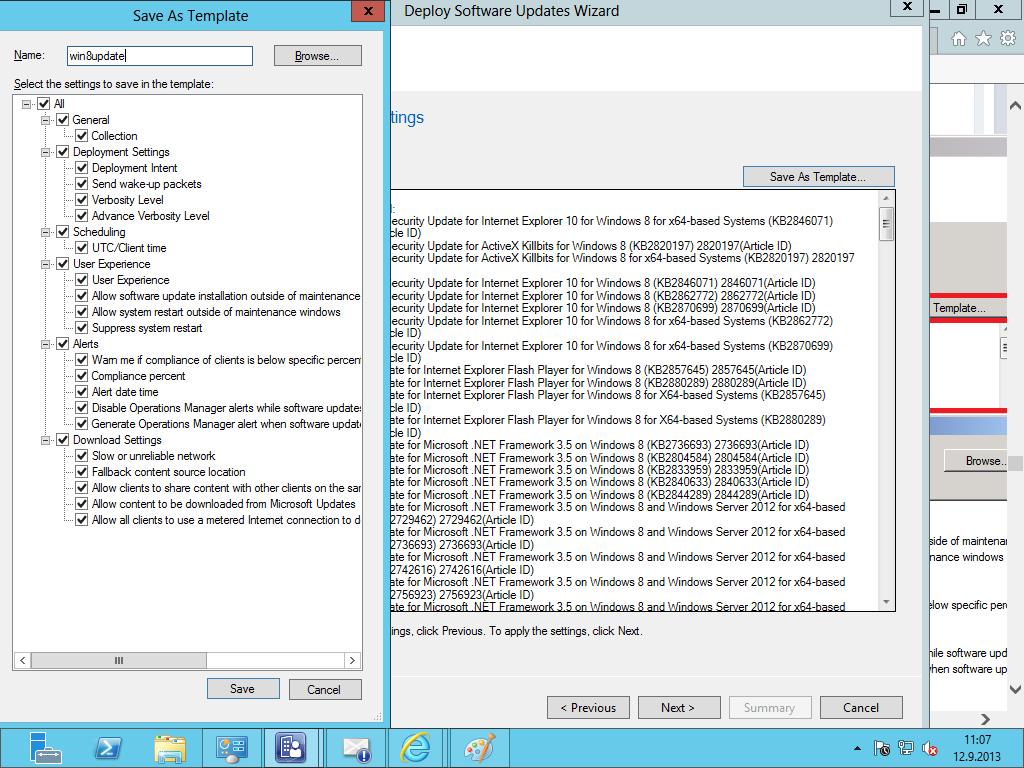Open Paint from the taskbar
This screenshot has width=1024, height=768.
479,748
